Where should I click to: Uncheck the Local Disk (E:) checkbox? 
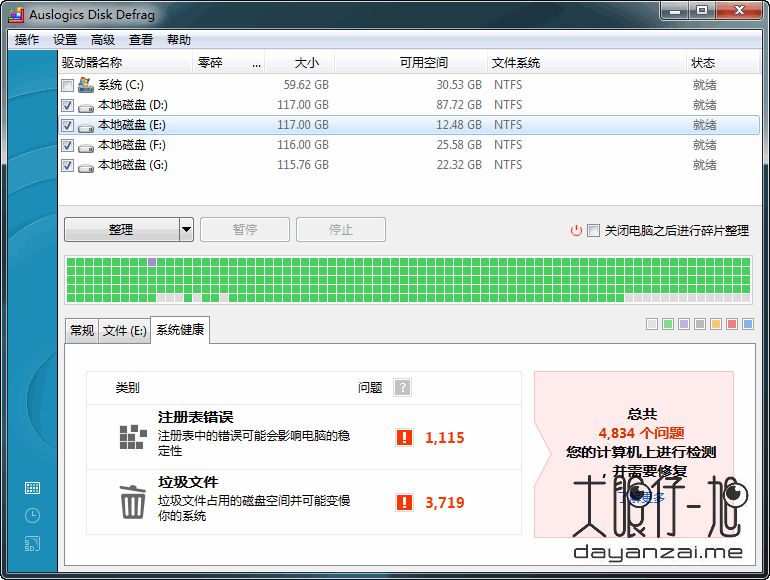point(68,126)
